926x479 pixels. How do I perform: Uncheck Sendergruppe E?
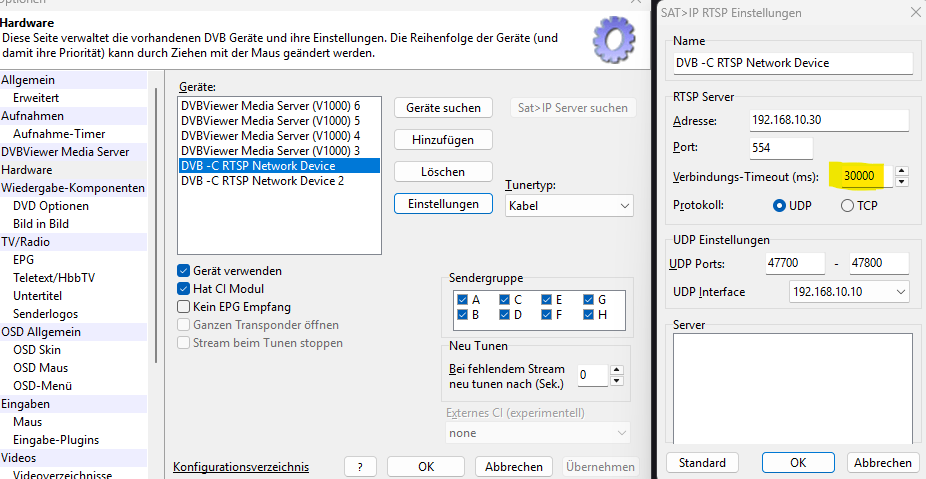pyautogui.click(x=546, y=299)
